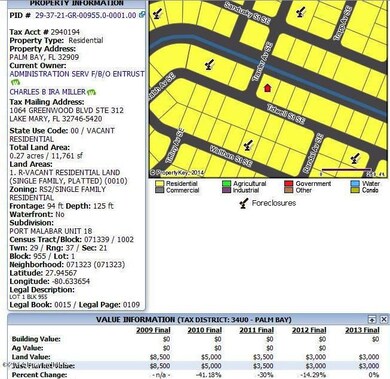Click the green Agricultural legend swatch
Image resolution: width=390 pixels, height=379 pixels.
coord(227,184)
